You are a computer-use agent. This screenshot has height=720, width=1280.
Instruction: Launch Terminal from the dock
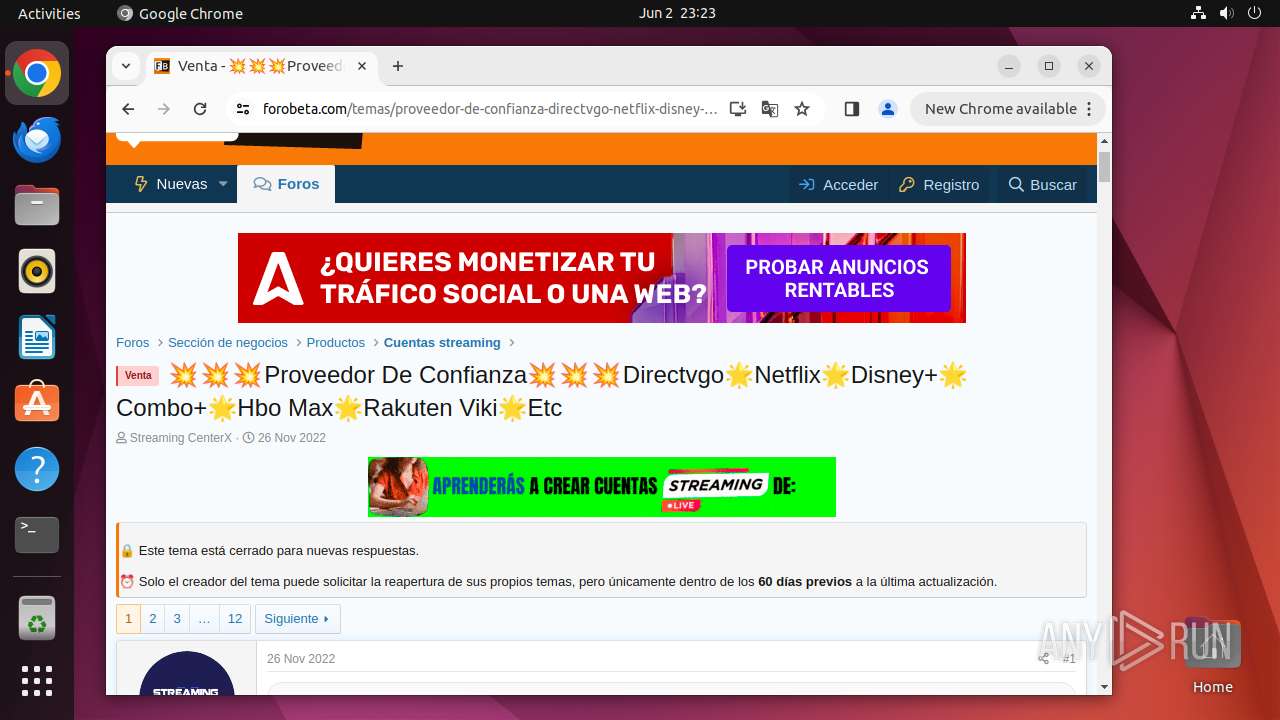37,535
